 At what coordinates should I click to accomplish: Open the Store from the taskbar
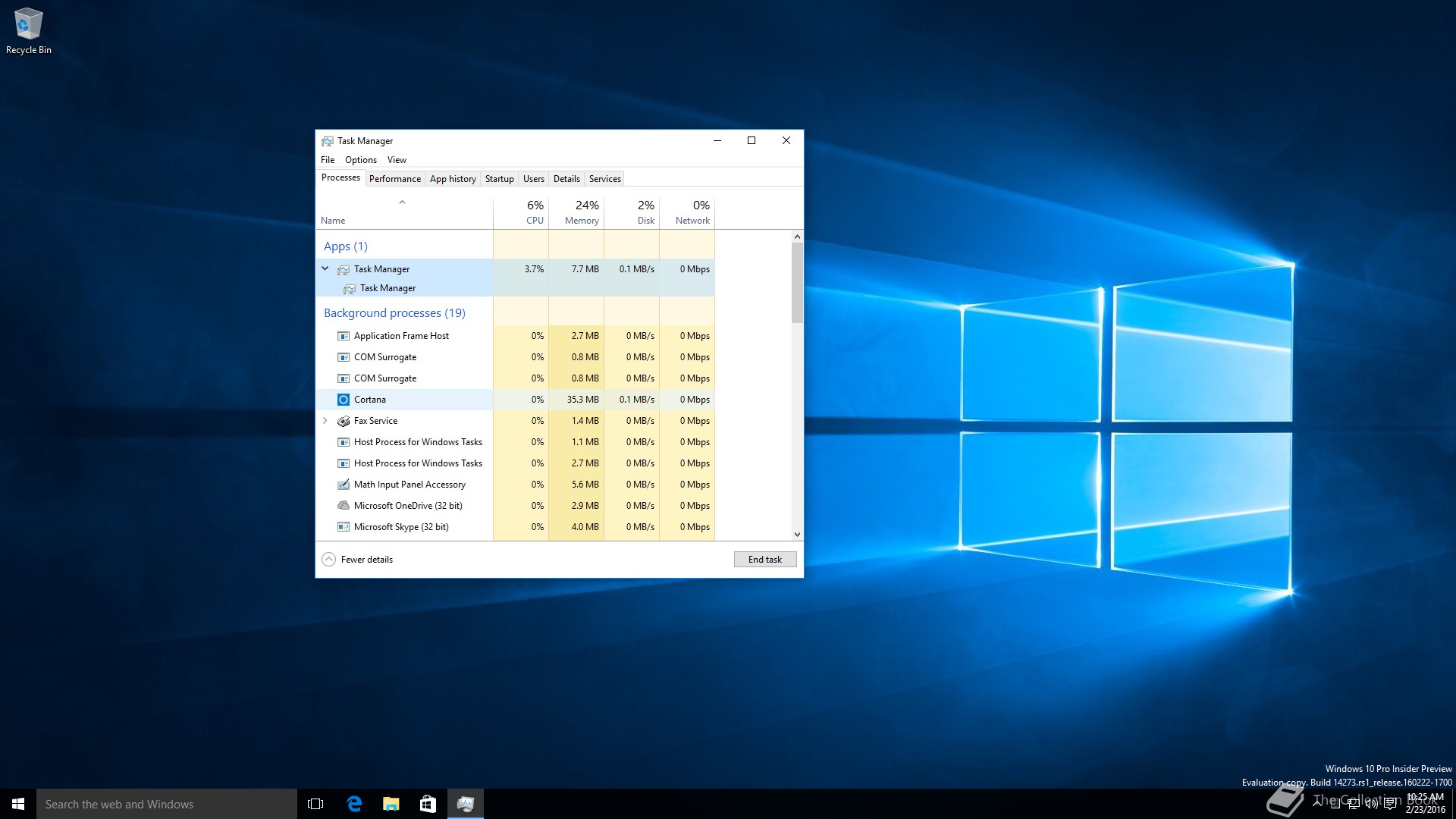click(x=428, y=804)
